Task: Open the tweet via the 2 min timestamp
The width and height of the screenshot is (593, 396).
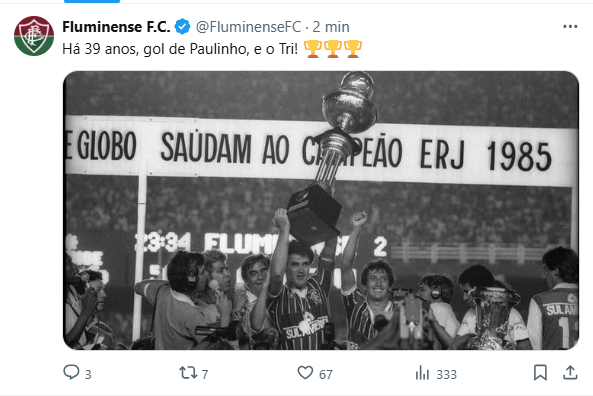Action: click(x=331, y=27)
